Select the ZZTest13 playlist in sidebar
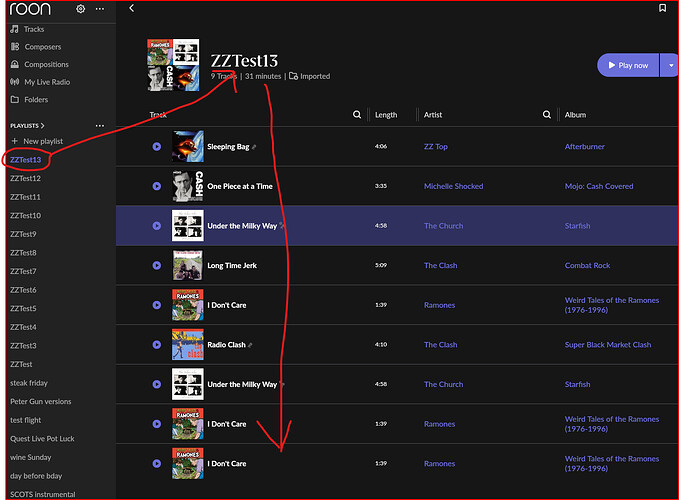This screenshot has height=500, width=679. pos(26,160)
